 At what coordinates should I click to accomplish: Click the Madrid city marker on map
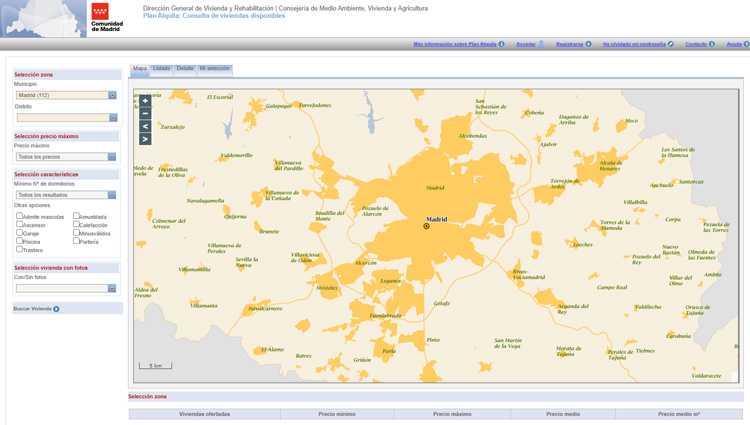point(427,226)
